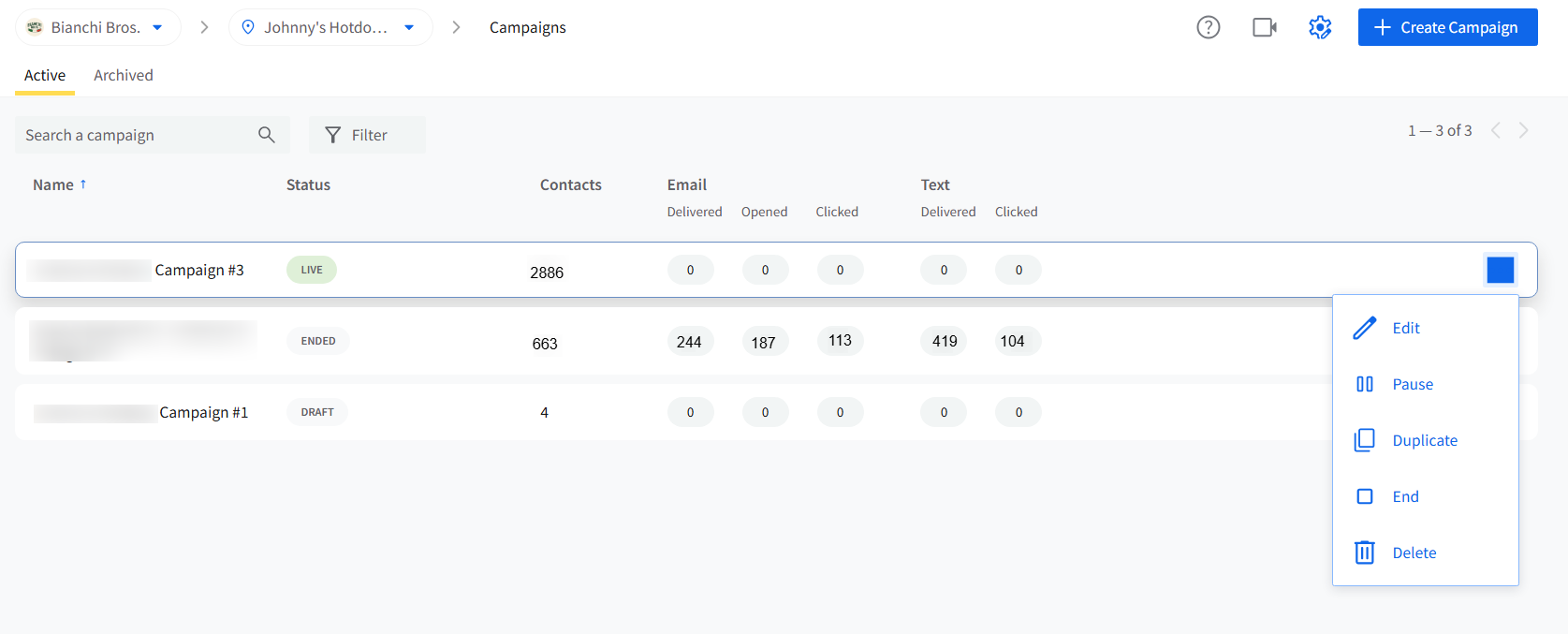1568x634 pixels.
Task: Click the Search a campaign field
Action: [153, 135]
